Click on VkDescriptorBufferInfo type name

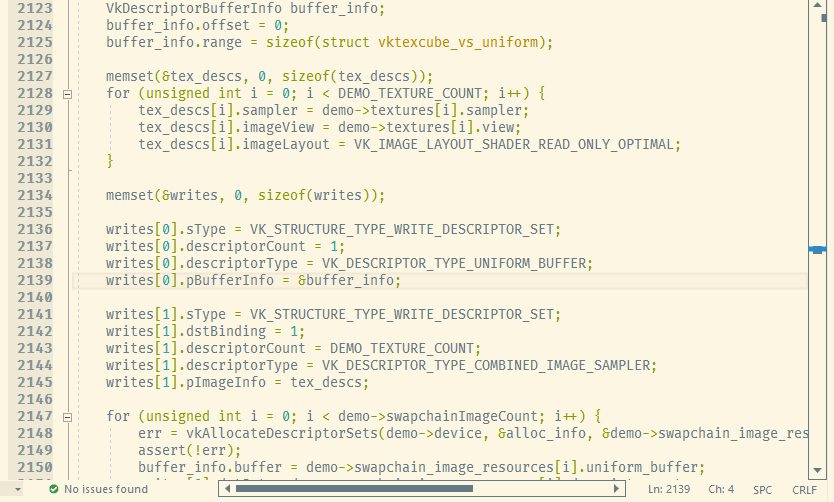[x=194, y=9]
